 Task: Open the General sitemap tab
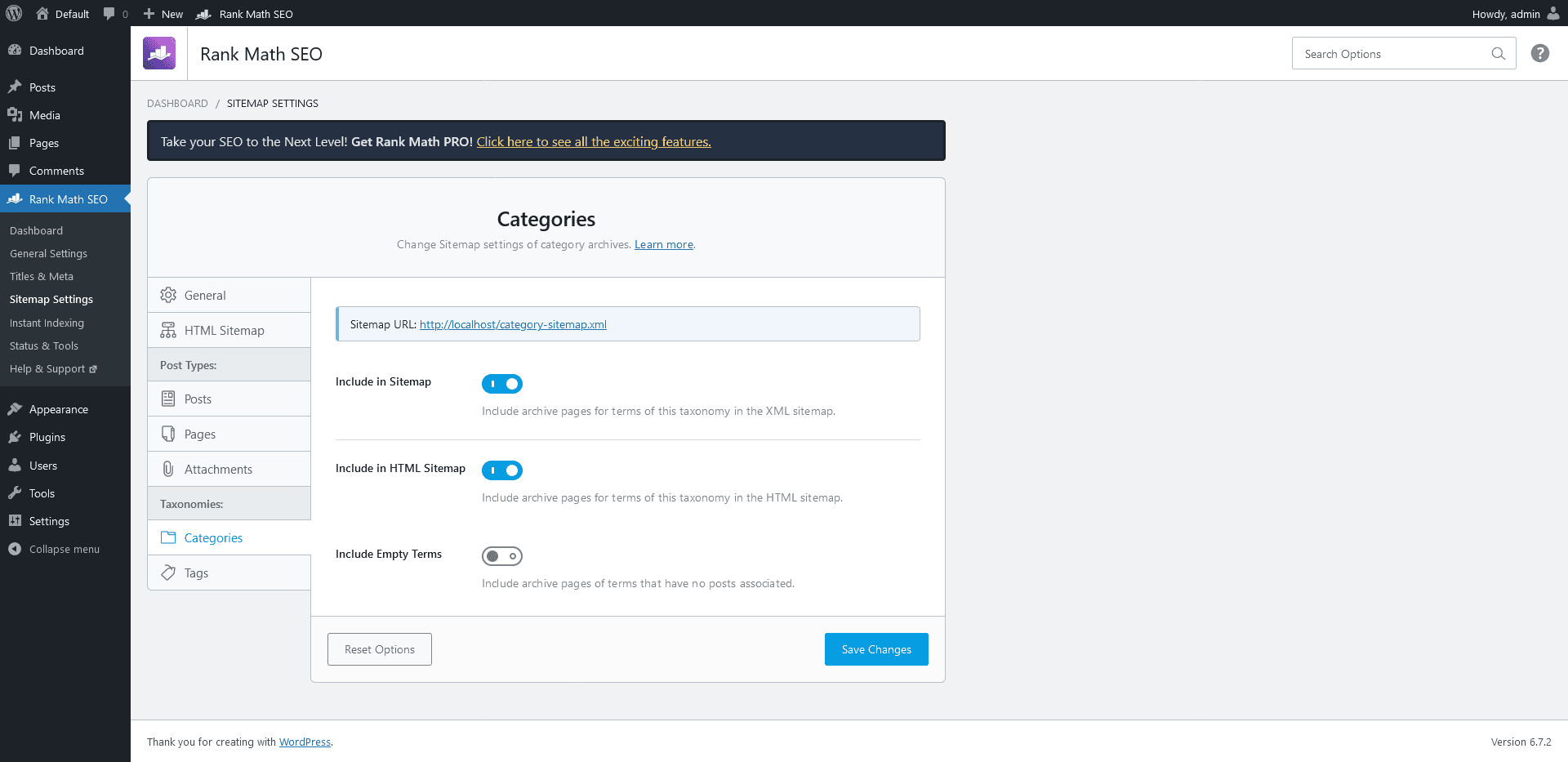pos(229,295)
